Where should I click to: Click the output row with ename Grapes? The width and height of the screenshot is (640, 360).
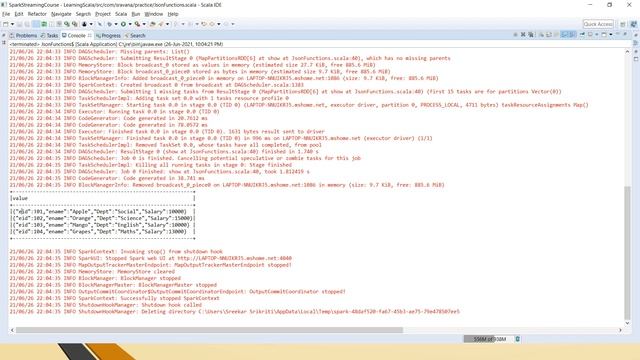click(102, 231)
